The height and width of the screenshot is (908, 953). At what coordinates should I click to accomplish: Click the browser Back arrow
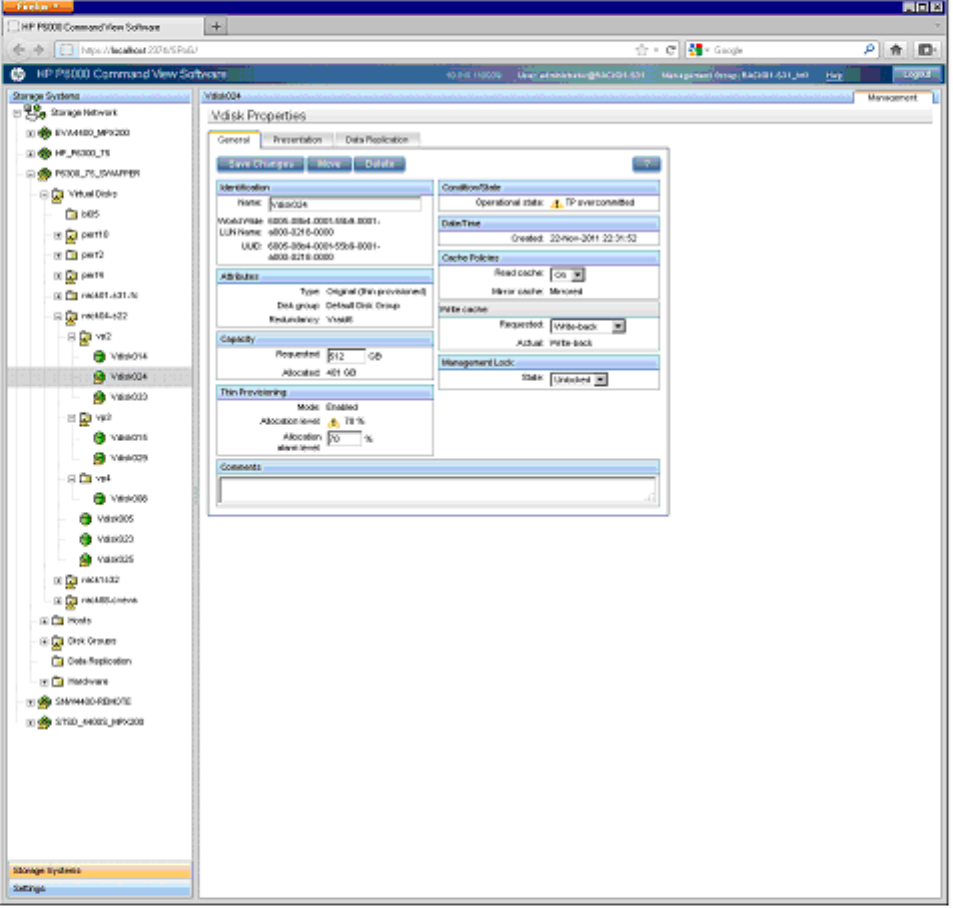click(19, 50)
